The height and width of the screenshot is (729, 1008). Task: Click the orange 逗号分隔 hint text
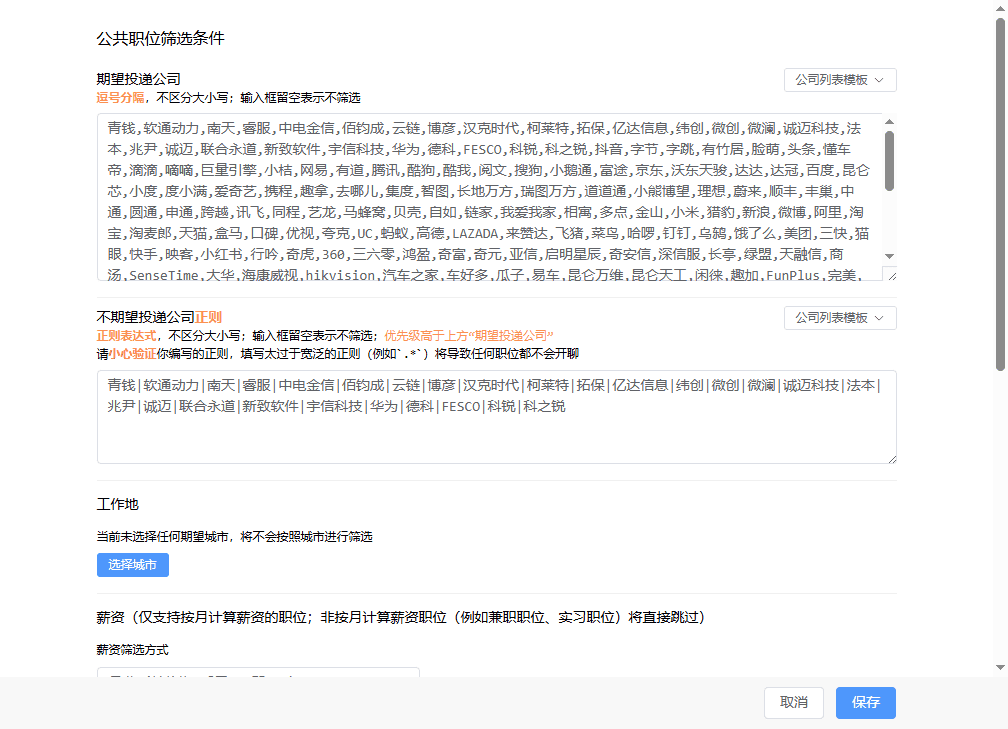click(121, 99)
